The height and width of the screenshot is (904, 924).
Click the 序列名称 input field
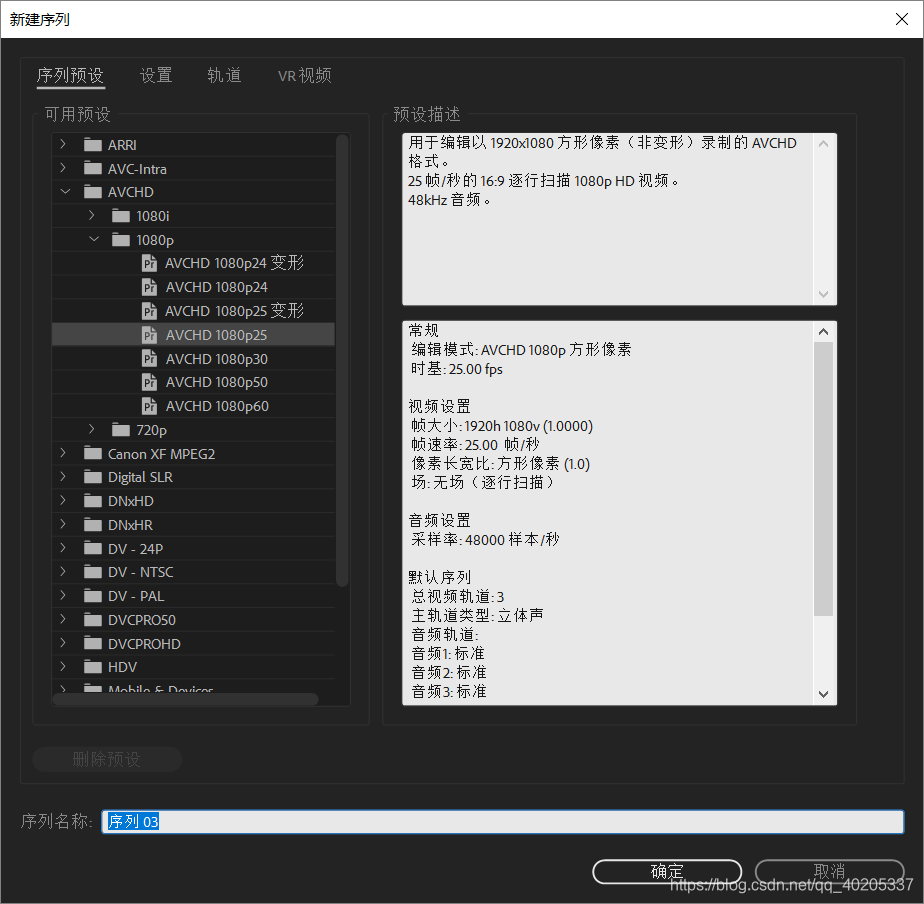(x=503, y=821)
